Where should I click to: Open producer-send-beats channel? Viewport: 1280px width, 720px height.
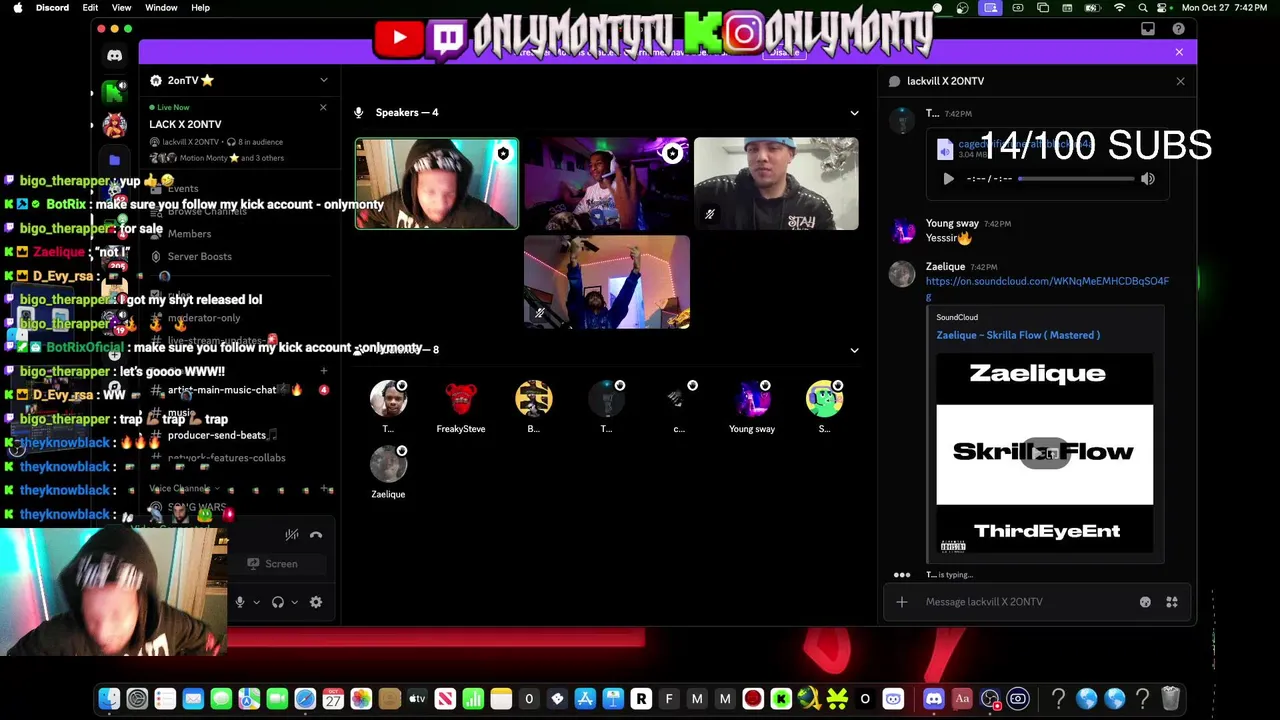(x=217, y=436)
